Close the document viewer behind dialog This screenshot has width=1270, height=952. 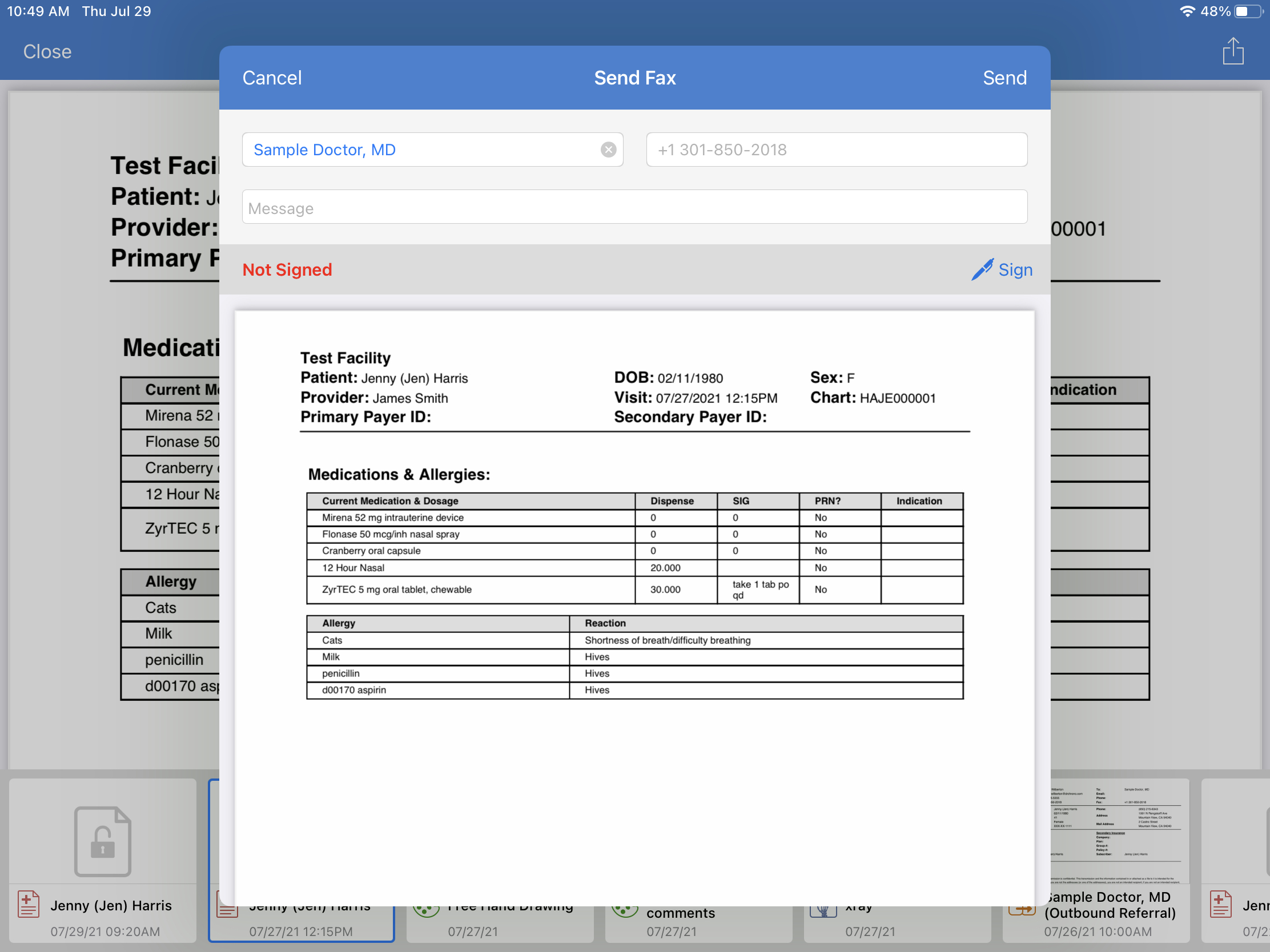pyautogui.click(x=47, y=51)
